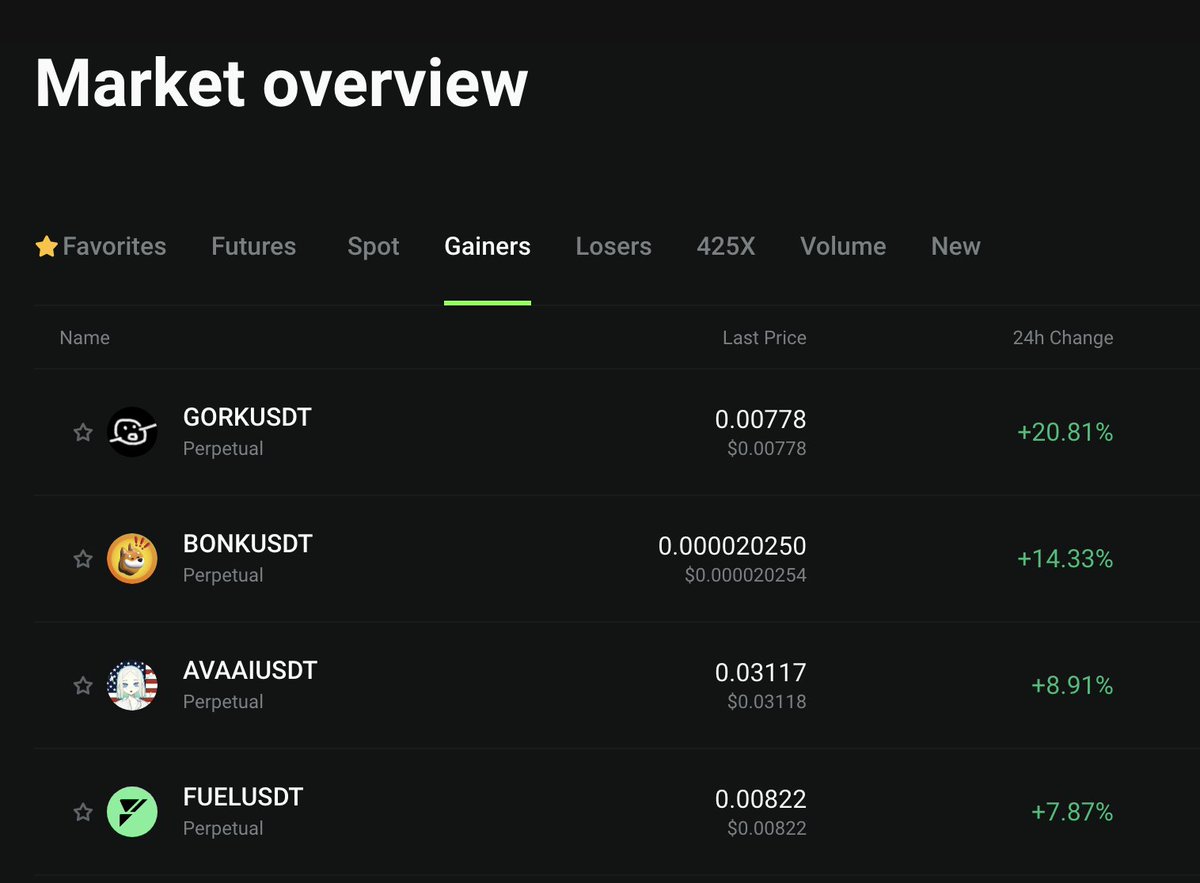
Task: Favorite GORKUSDT with its star
Action: (83, 432)
